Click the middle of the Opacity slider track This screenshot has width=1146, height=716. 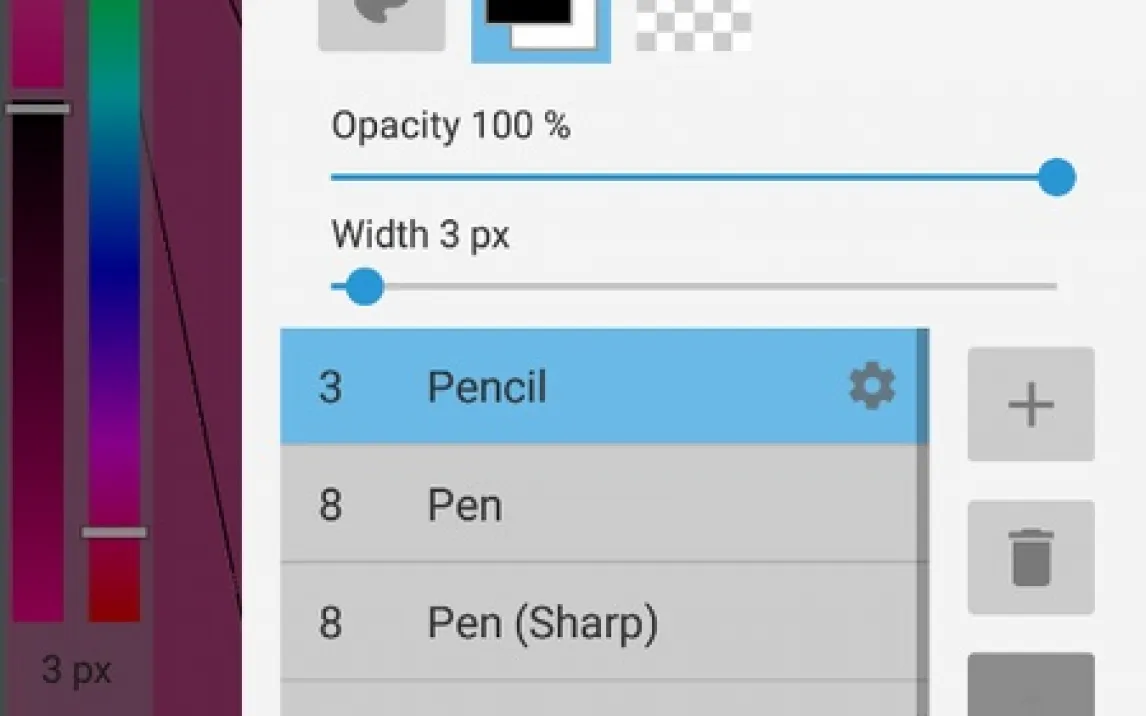(694, 178)
